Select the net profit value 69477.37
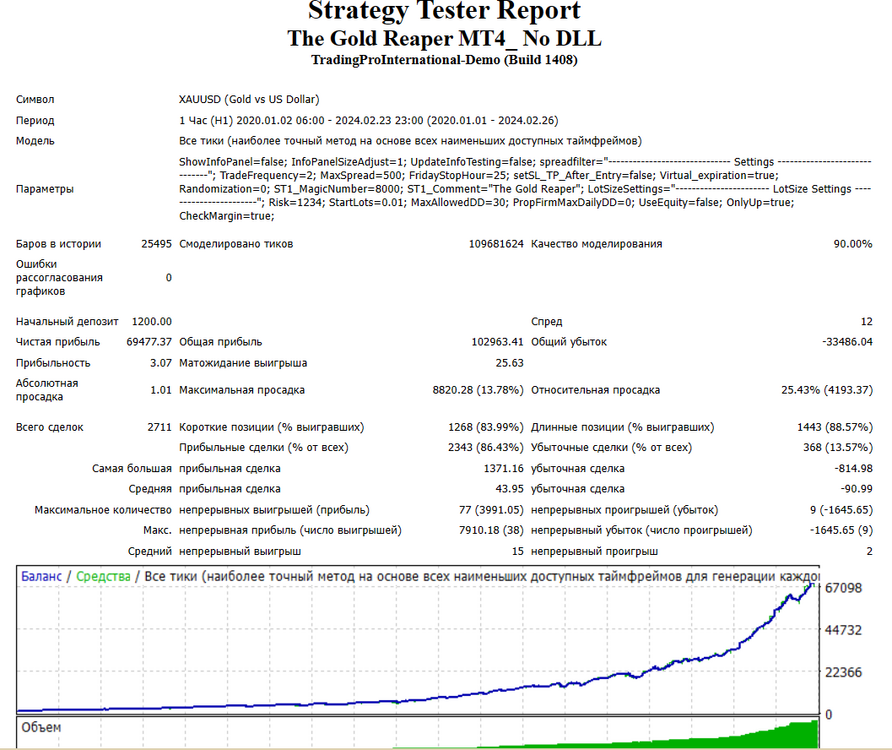Screen dimensions: 892x750 pyautogui.click(x=149, y=342)
